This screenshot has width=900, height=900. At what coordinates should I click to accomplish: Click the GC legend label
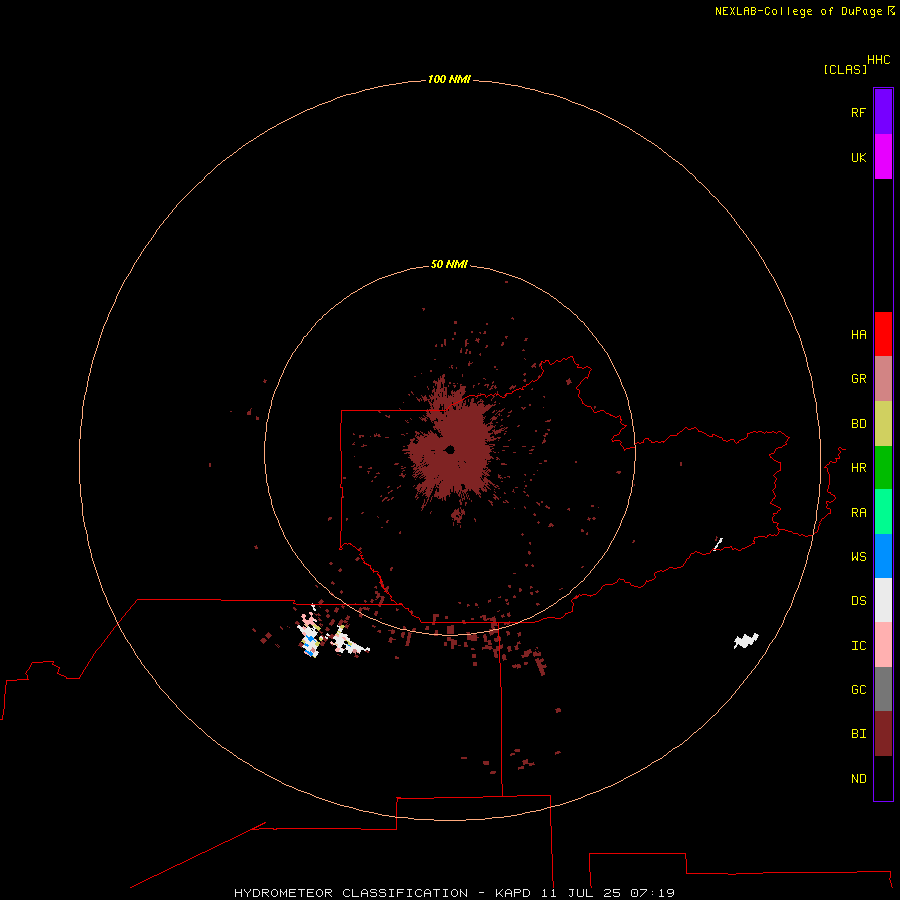tap(858, 690)
